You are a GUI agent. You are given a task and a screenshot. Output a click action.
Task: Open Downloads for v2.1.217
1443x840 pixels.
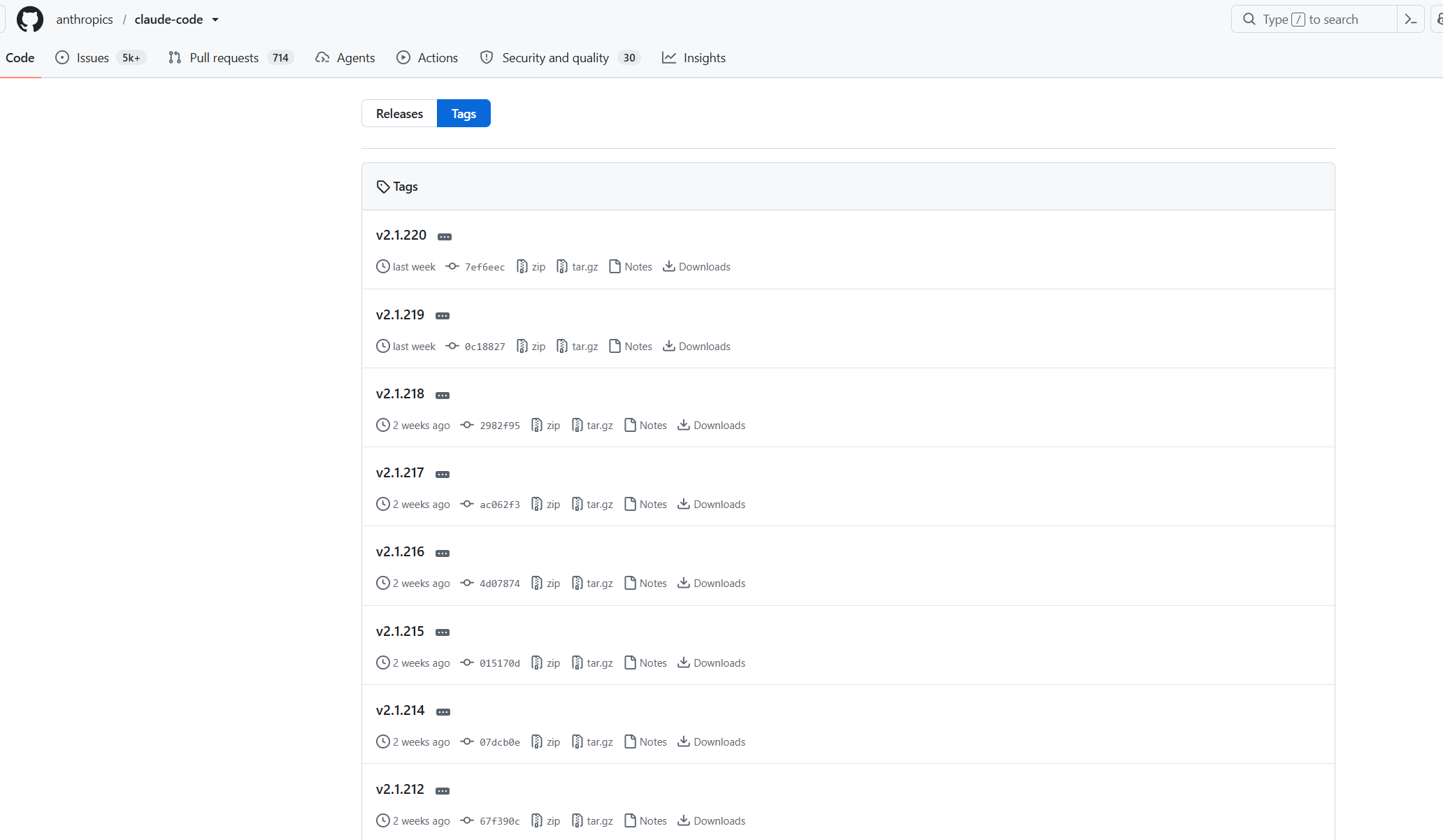click(x=712, y=505)
